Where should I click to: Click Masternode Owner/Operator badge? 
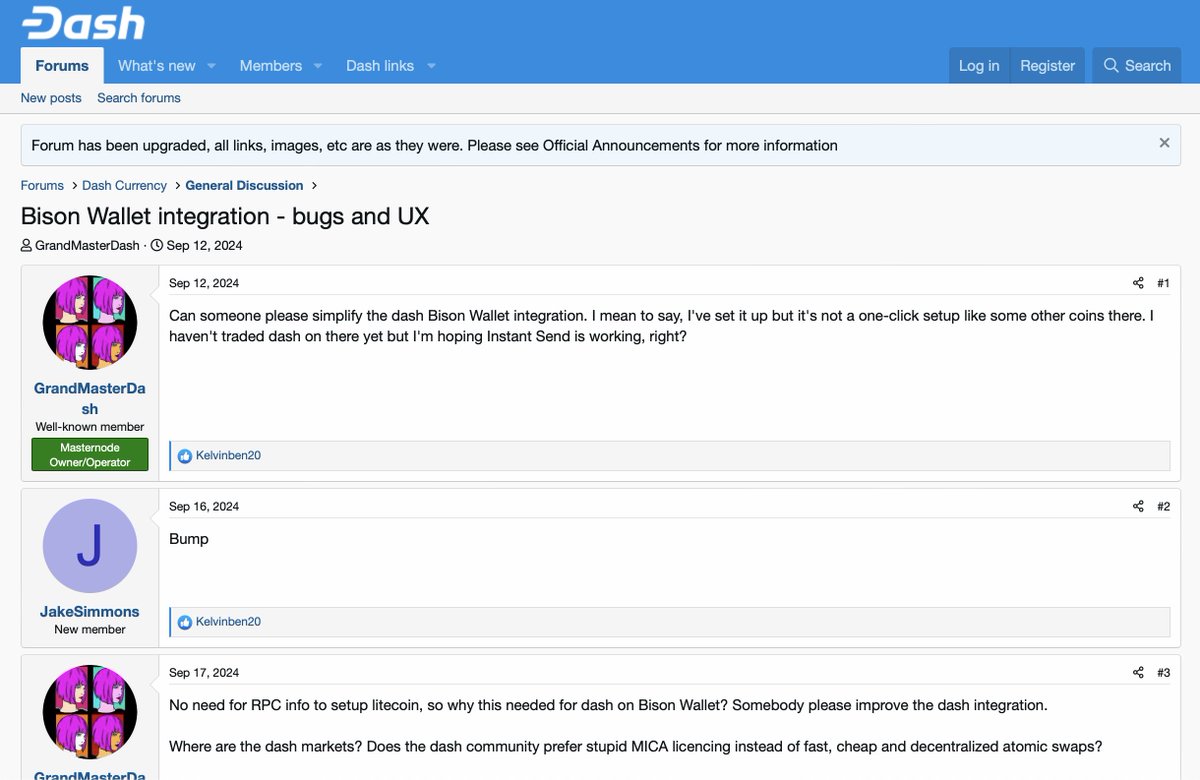click(90, 455)
